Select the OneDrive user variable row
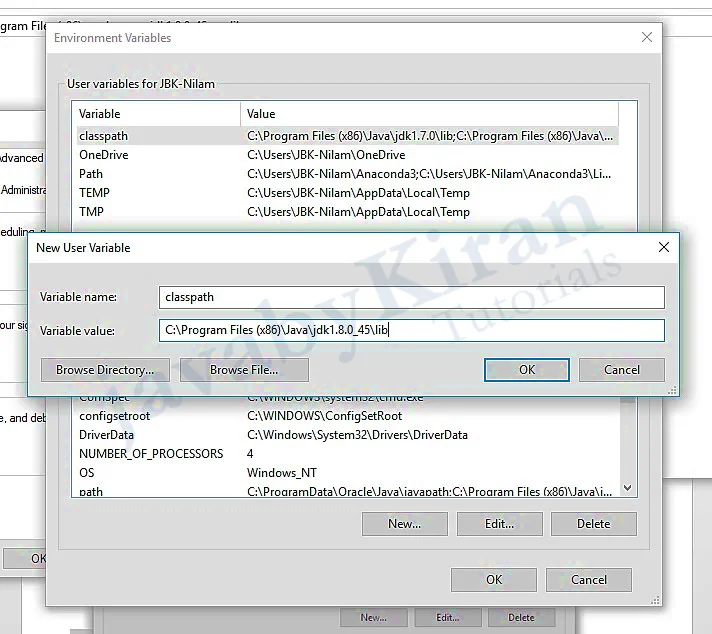The width and height of the screenshot is (712, 634). [x=347, y=155]
